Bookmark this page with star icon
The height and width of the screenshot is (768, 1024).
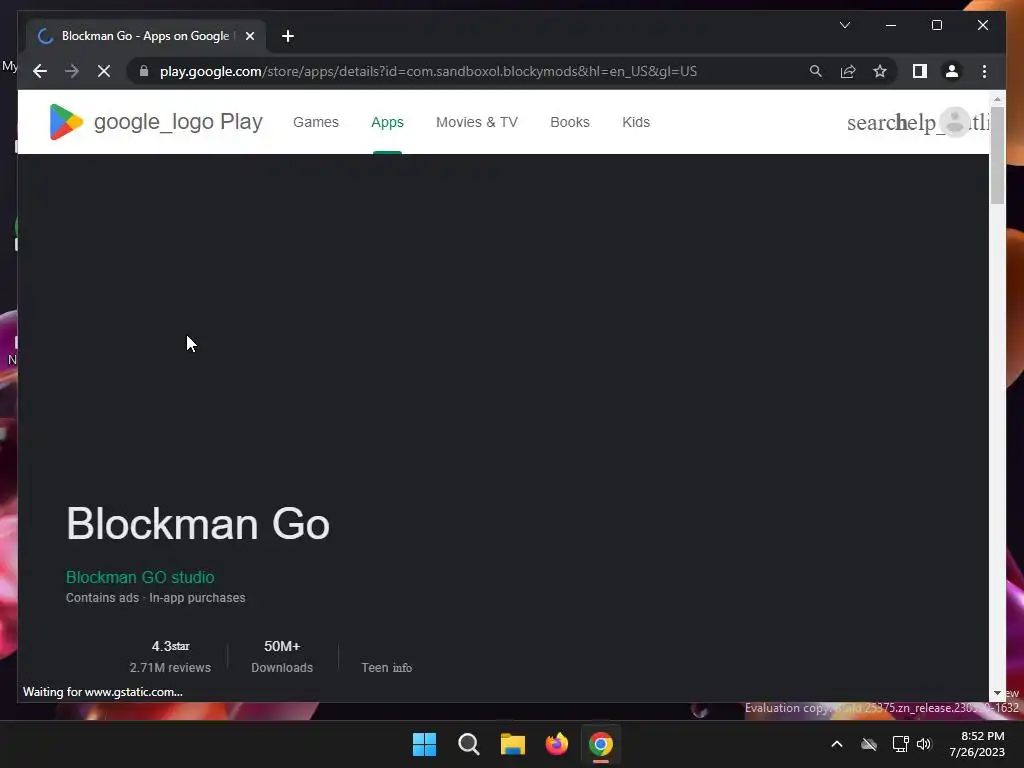(880, 71)
